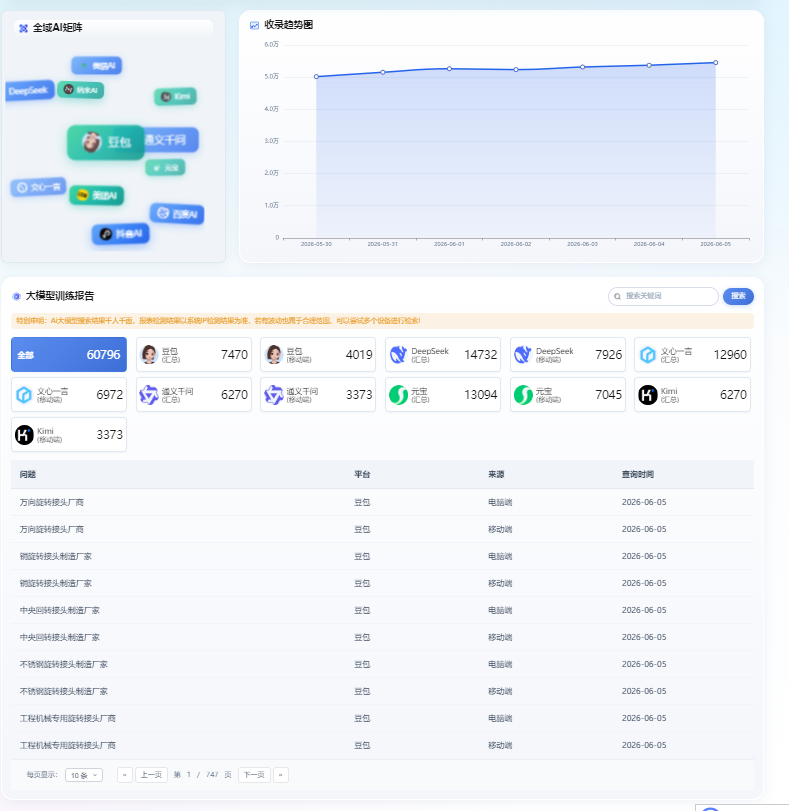Go to previous page with 上一页

point(151,775)
